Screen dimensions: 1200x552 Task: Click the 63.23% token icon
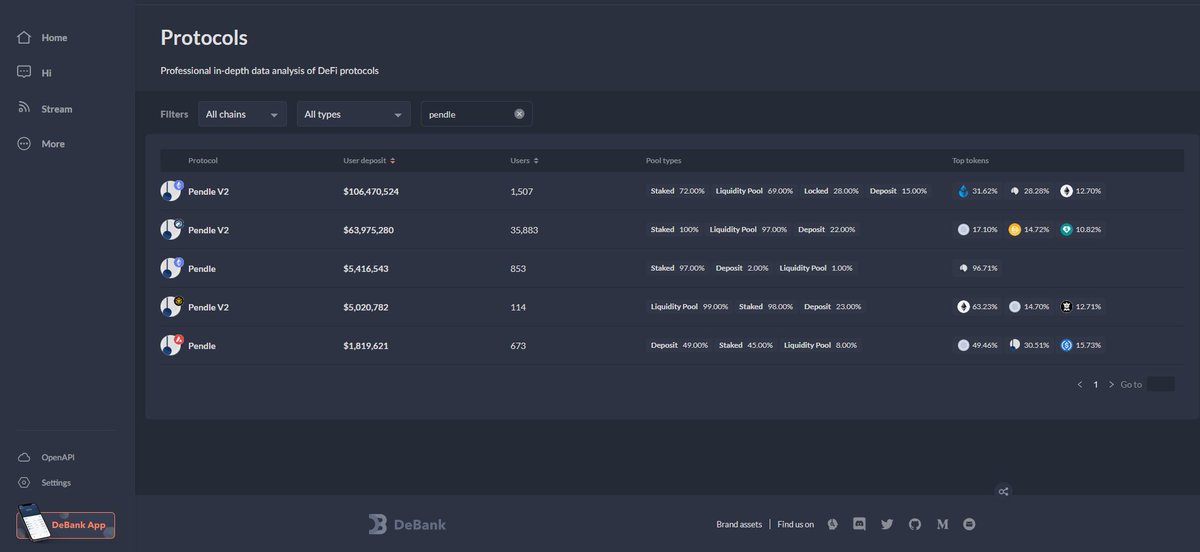963,307
